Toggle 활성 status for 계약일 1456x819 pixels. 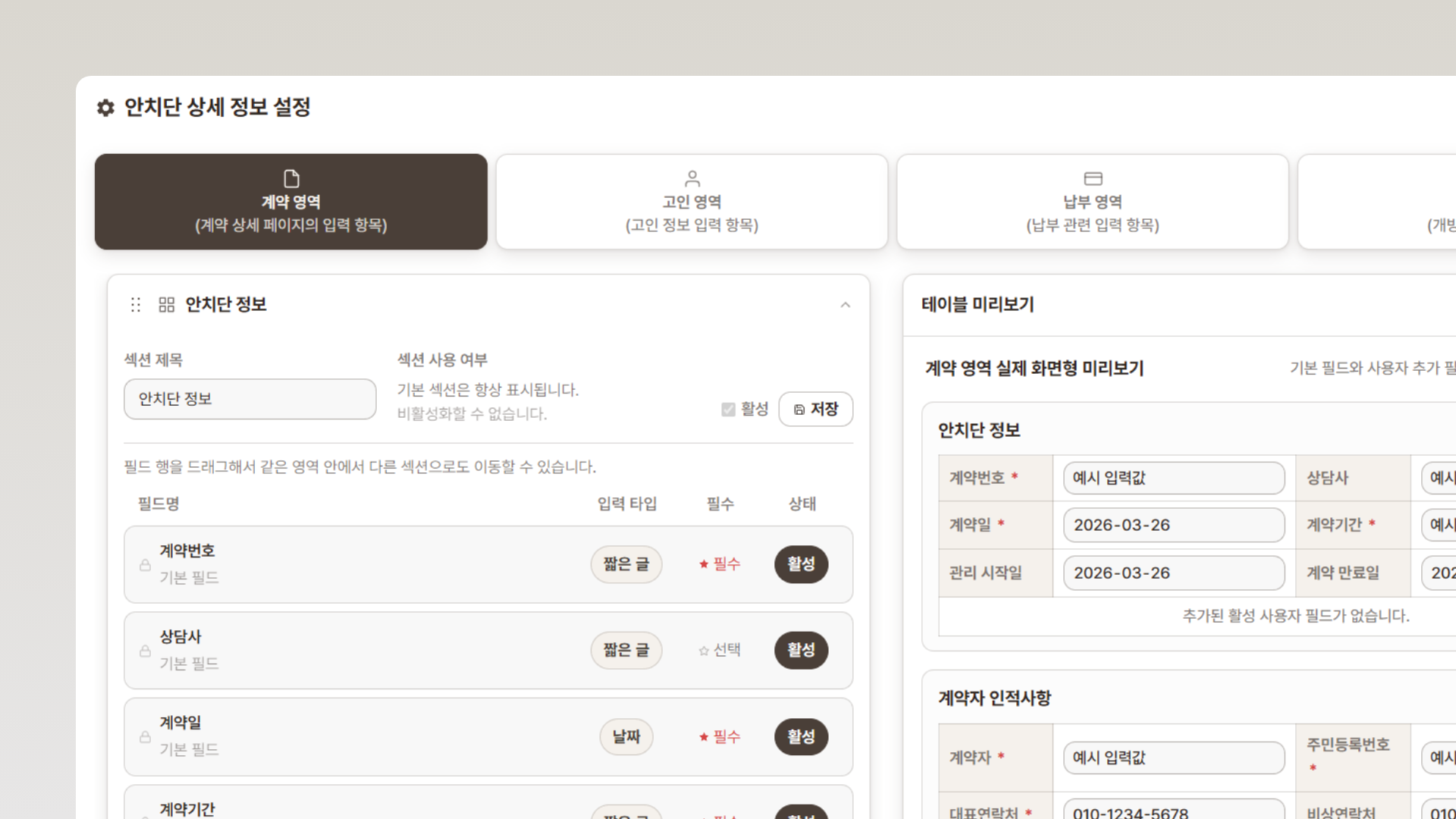click(x=801, y=736)
